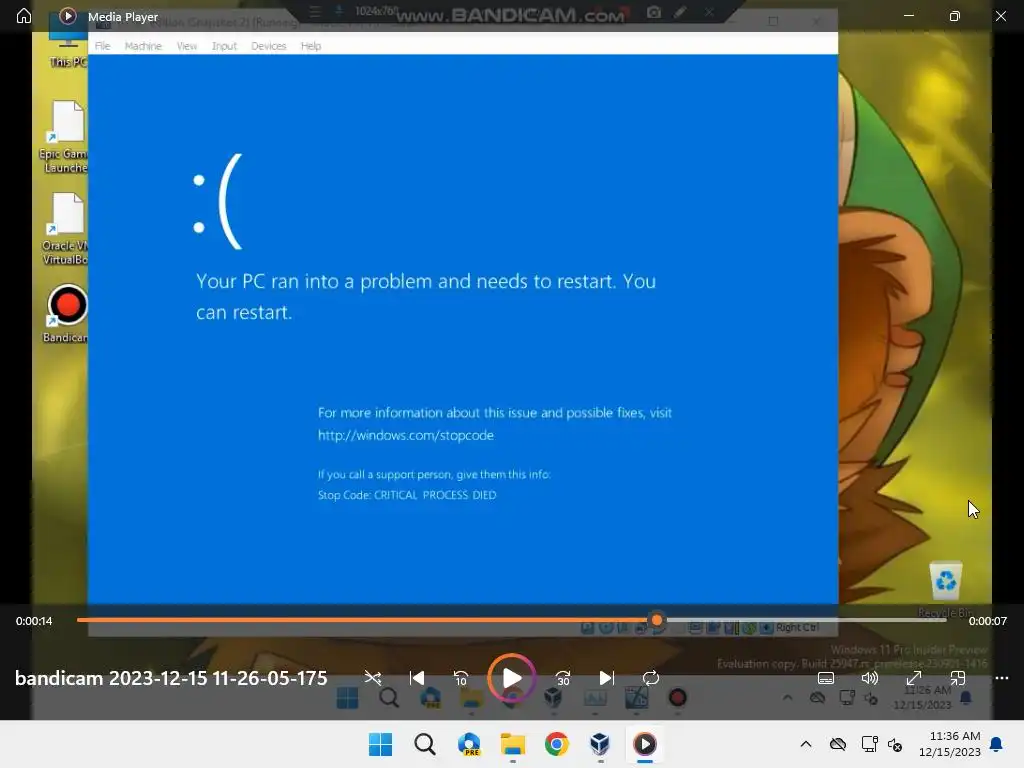Click Recycle Bin in recorded desktop
The width and height of the screenshot is (1024, 768).
[946, 588]
